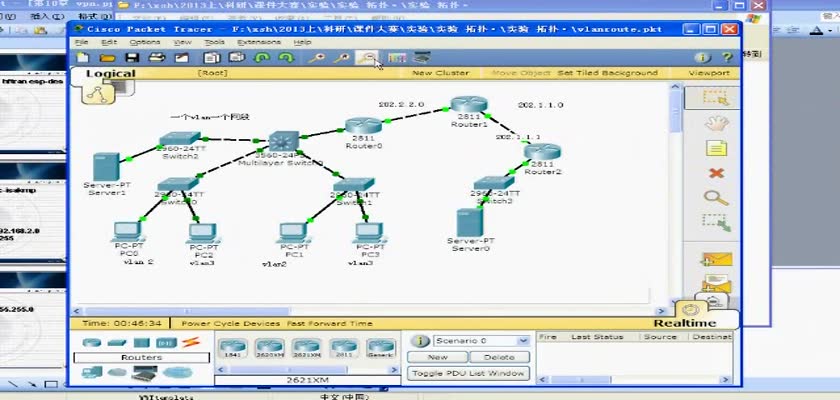Screen dimensions: 840x400
Task: Open the Tools menu
Action: click(x=214, y=42)
